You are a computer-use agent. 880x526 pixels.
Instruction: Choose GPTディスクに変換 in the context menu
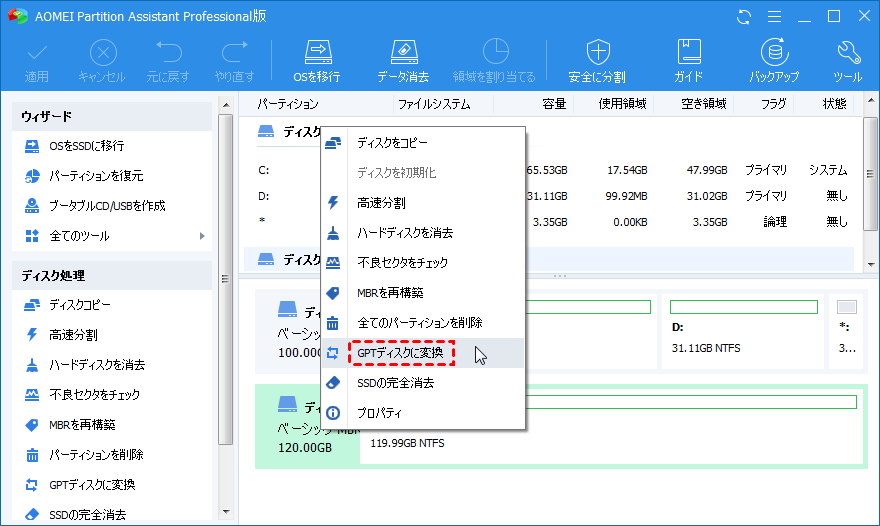pyautogui.click(x=423, y=353)
